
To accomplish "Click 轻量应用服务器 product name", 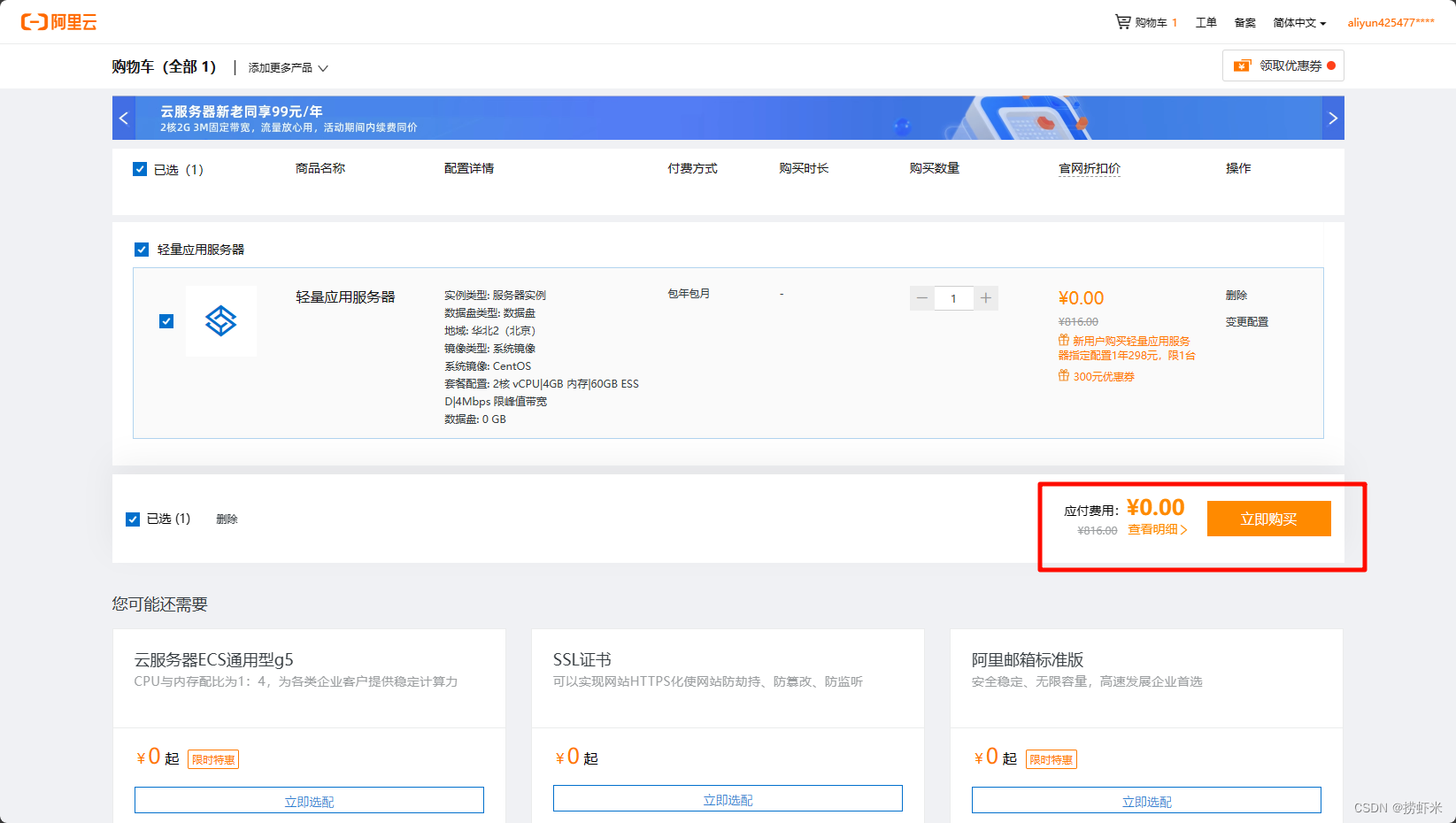I will click(345, 297).
